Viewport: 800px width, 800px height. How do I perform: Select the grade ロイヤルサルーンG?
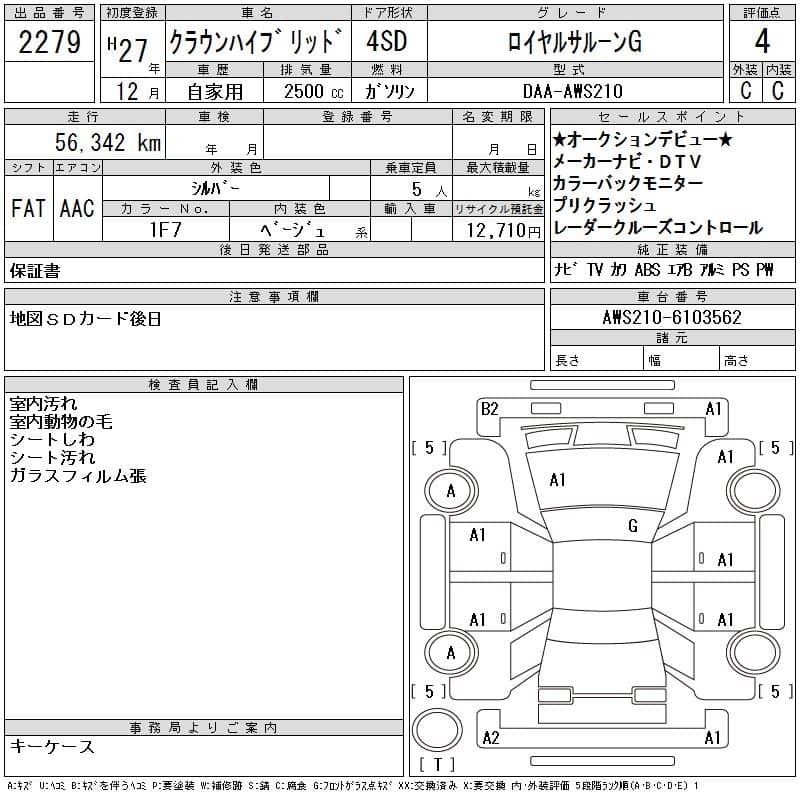coord(573,43)
